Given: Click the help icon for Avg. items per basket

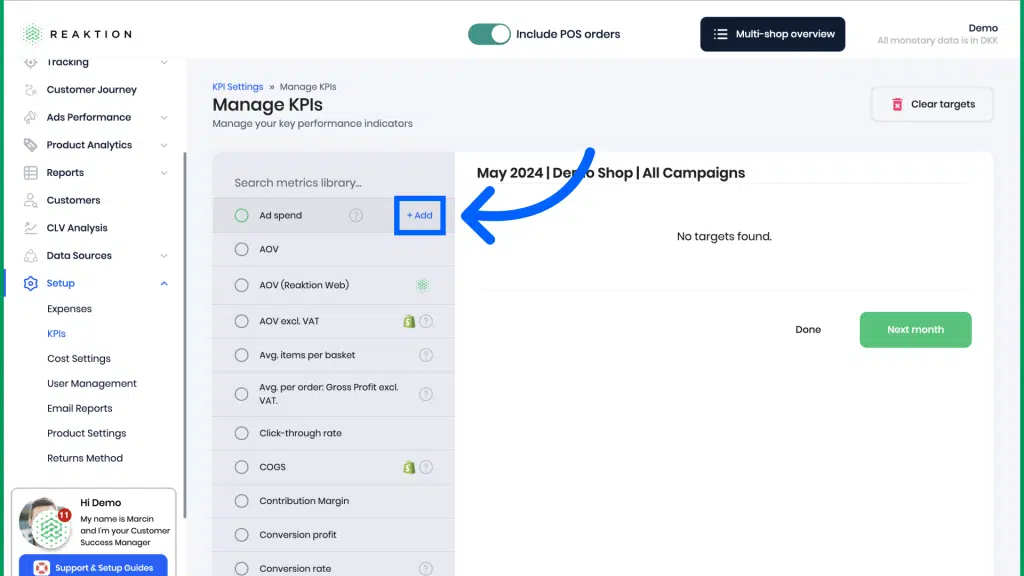Looking at the screenshot, I should tap(426, 355).
